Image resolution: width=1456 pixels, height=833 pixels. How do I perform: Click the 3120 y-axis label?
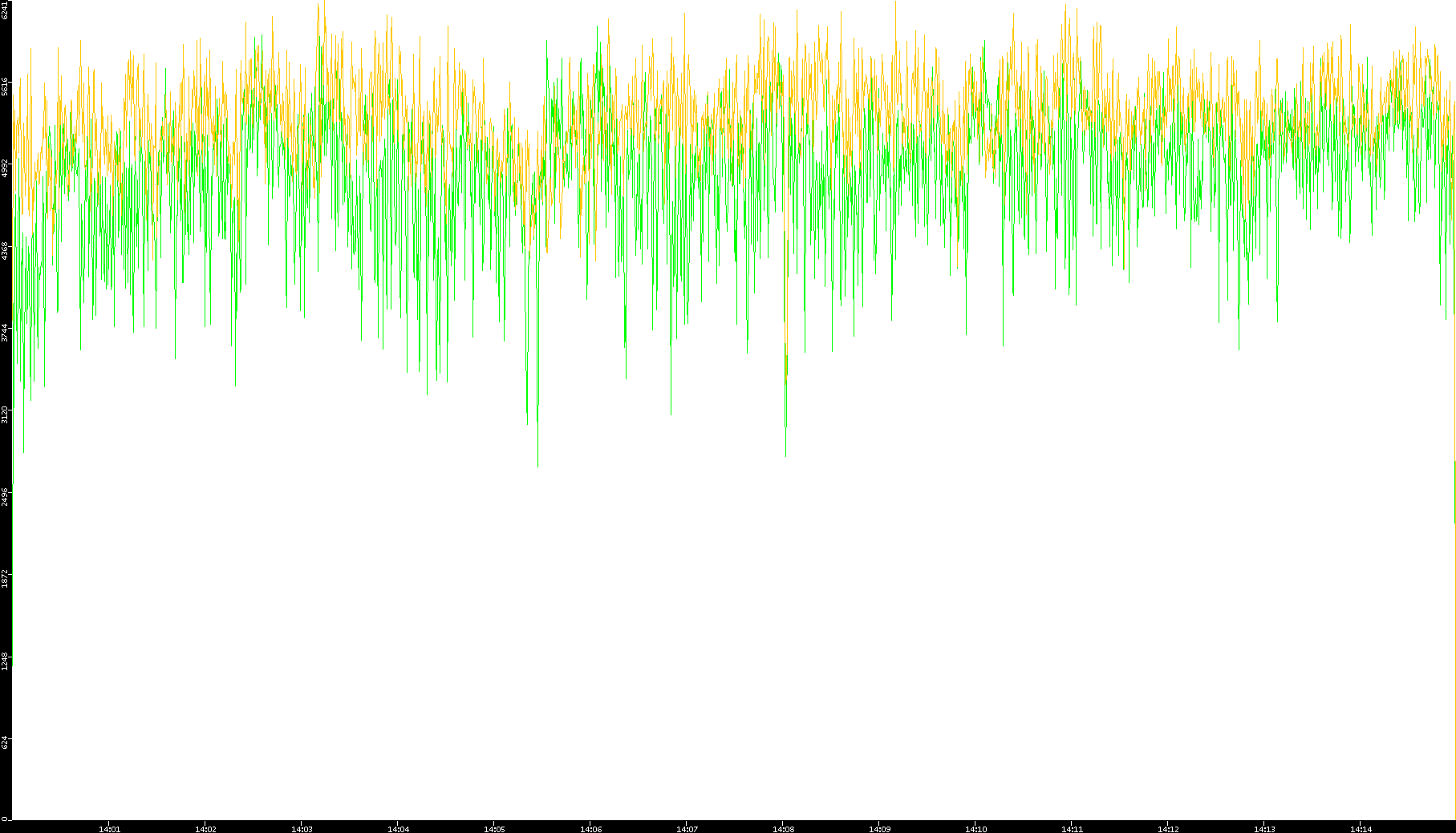tap(6, 414)
